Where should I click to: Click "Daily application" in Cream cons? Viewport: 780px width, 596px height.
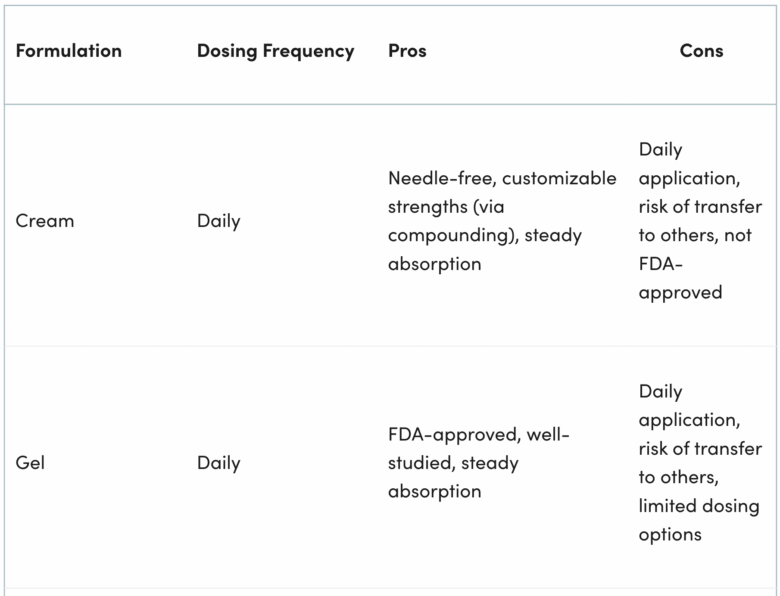660,150
